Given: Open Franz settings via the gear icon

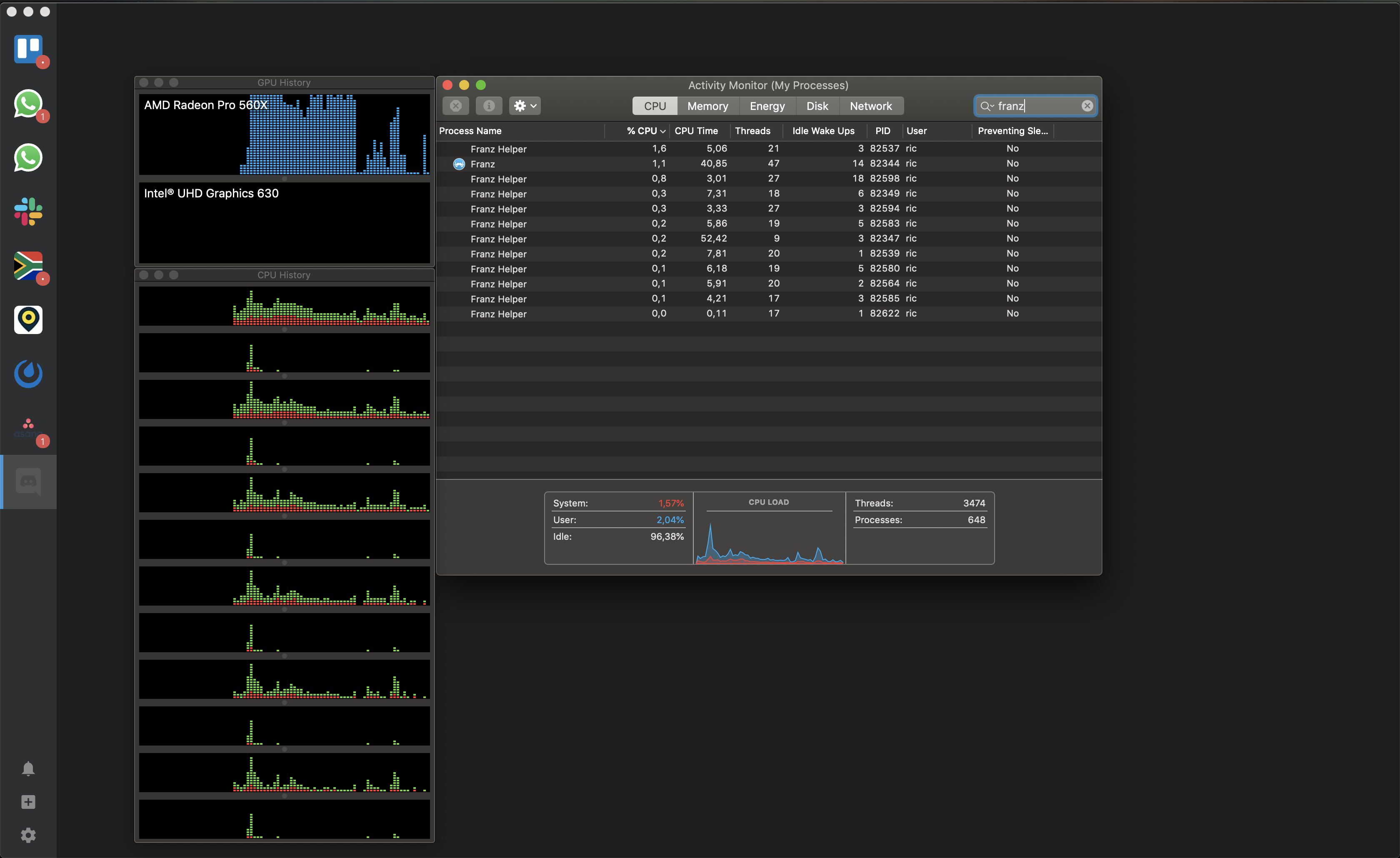Looking at the screenshot, I should pos(28,835).
